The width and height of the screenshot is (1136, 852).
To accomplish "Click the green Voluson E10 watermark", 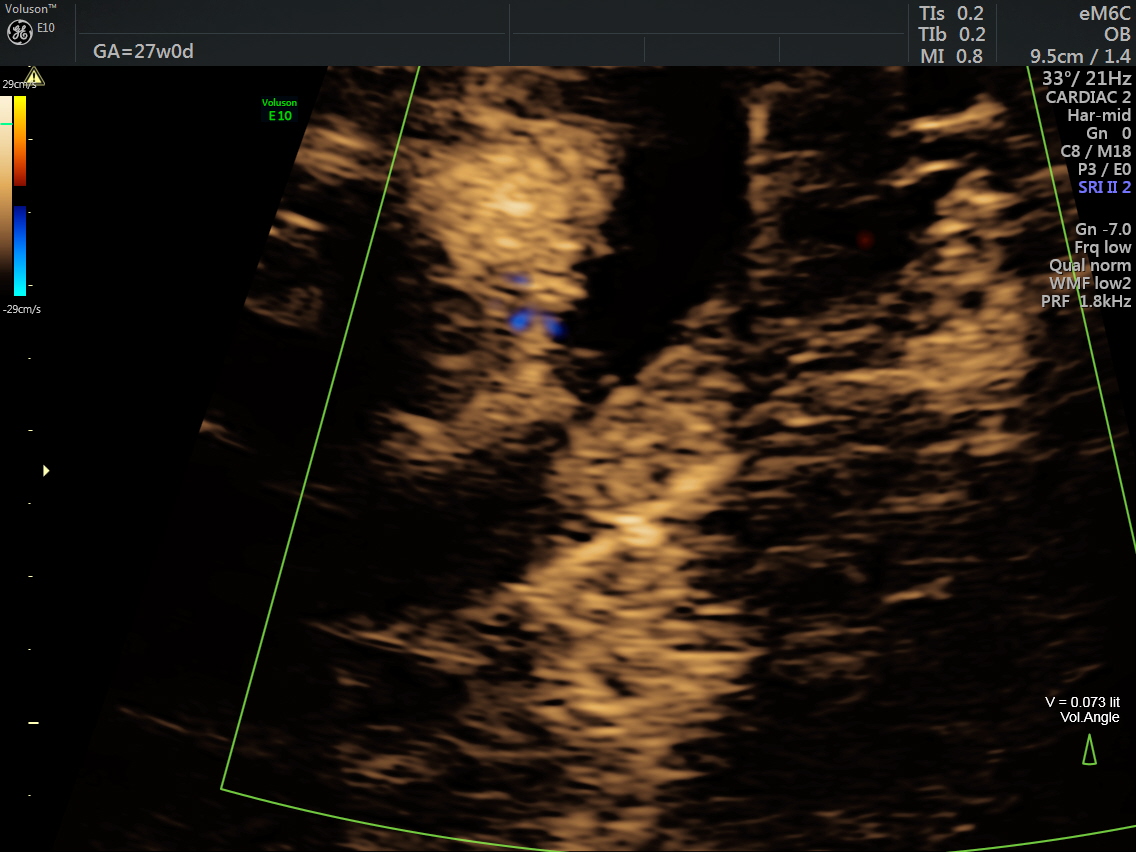I will (x=279, y=109).
